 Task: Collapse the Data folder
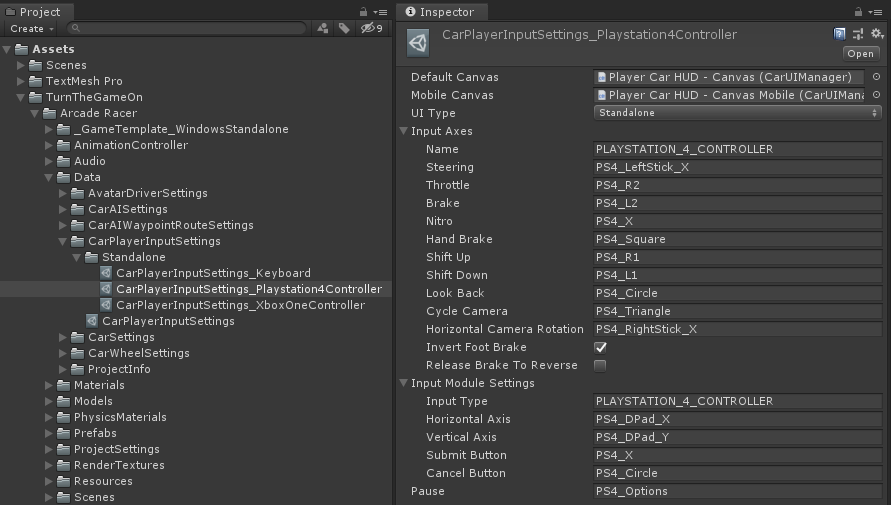(49, 177)
